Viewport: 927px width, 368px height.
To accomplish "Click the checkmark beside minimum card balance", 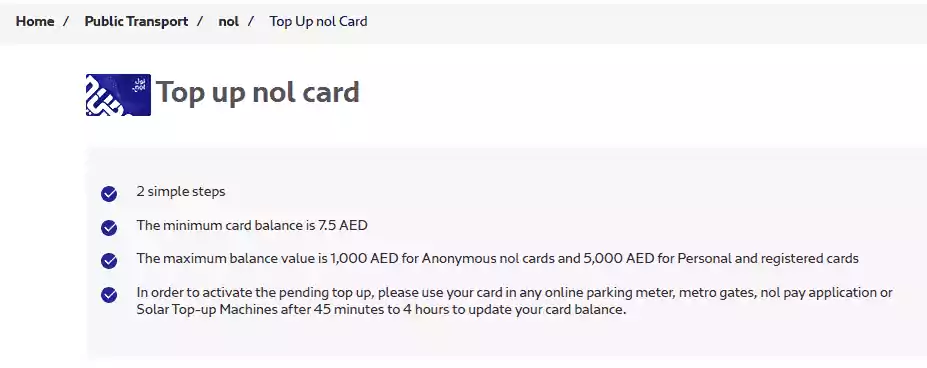I will [x=109, y=227].
